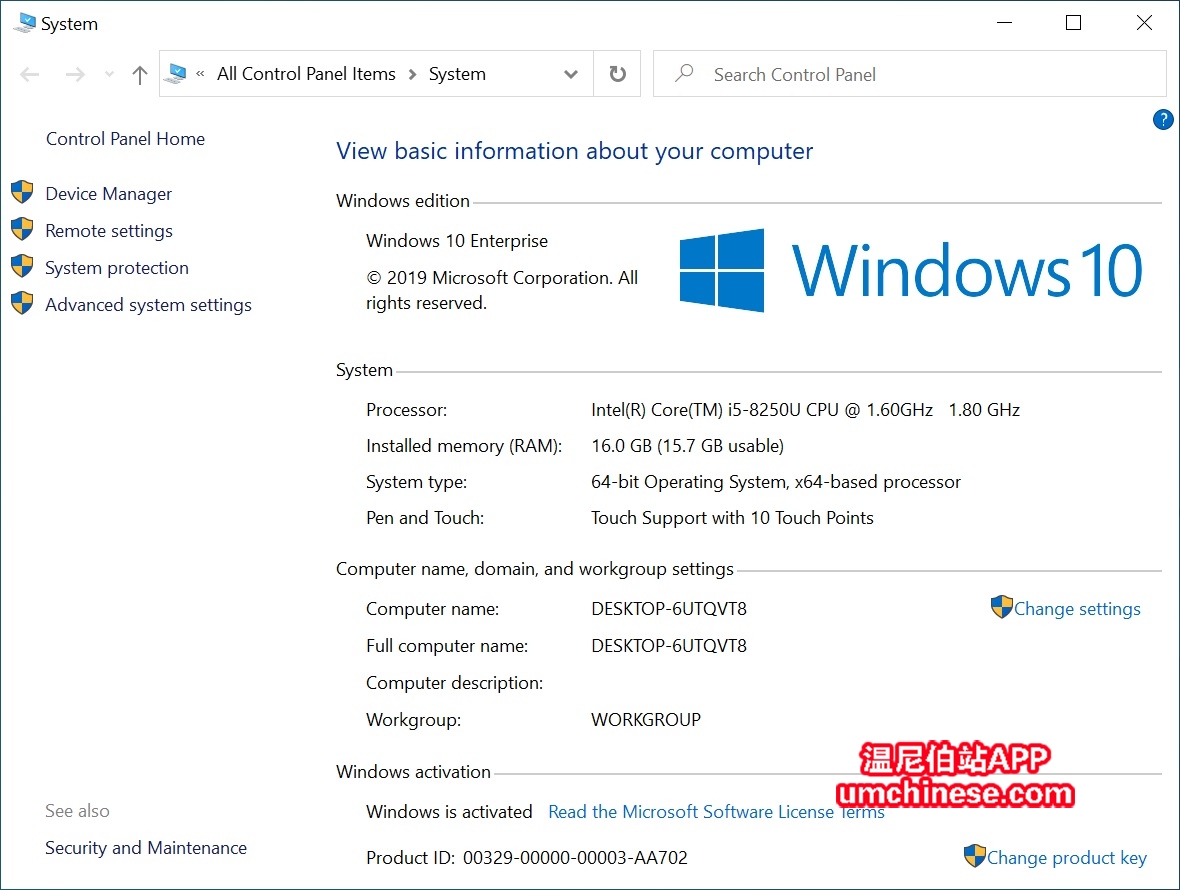Expand the double-chevron breadcrumb overflow

coord(200,74)
